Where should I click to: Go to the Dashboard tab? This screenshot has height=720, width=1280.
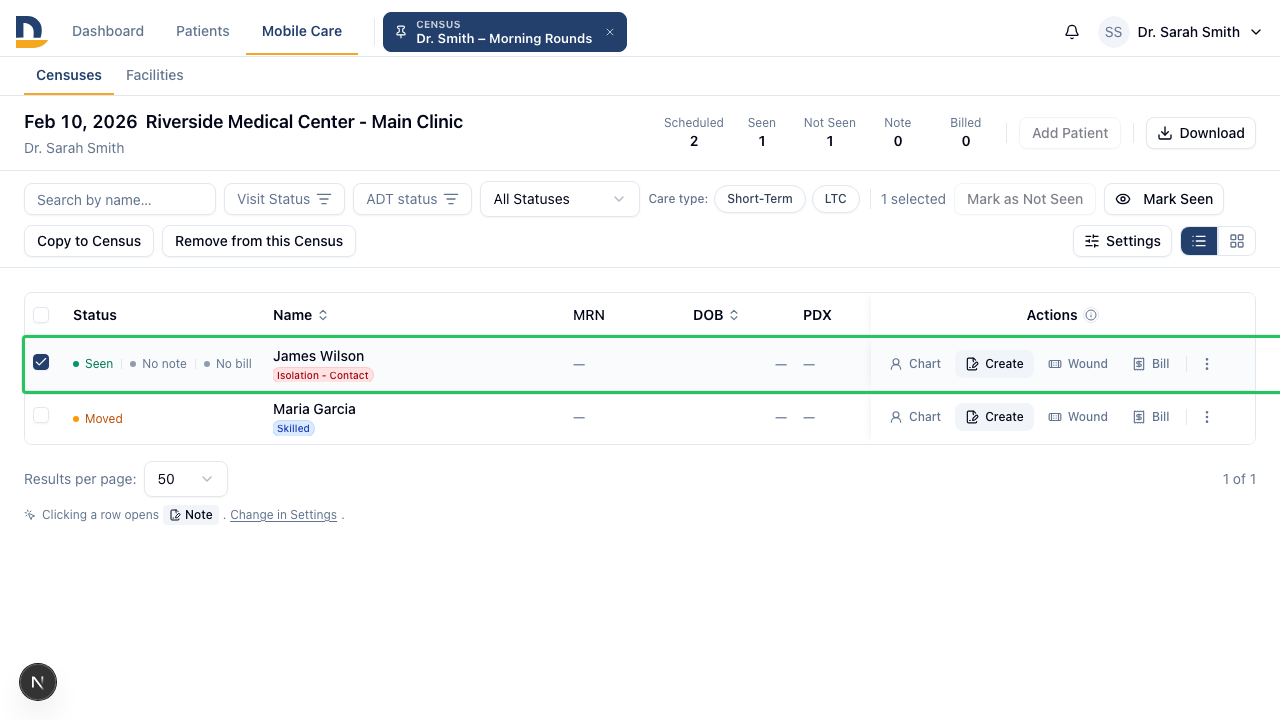108,31
